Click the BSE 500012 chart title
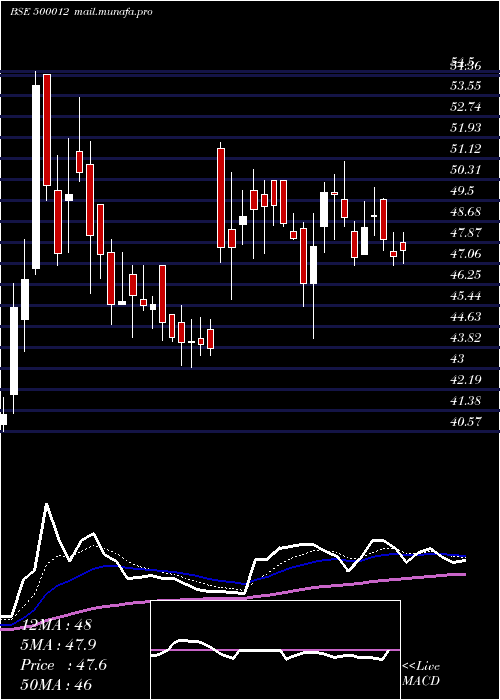 tap(81, 11)
